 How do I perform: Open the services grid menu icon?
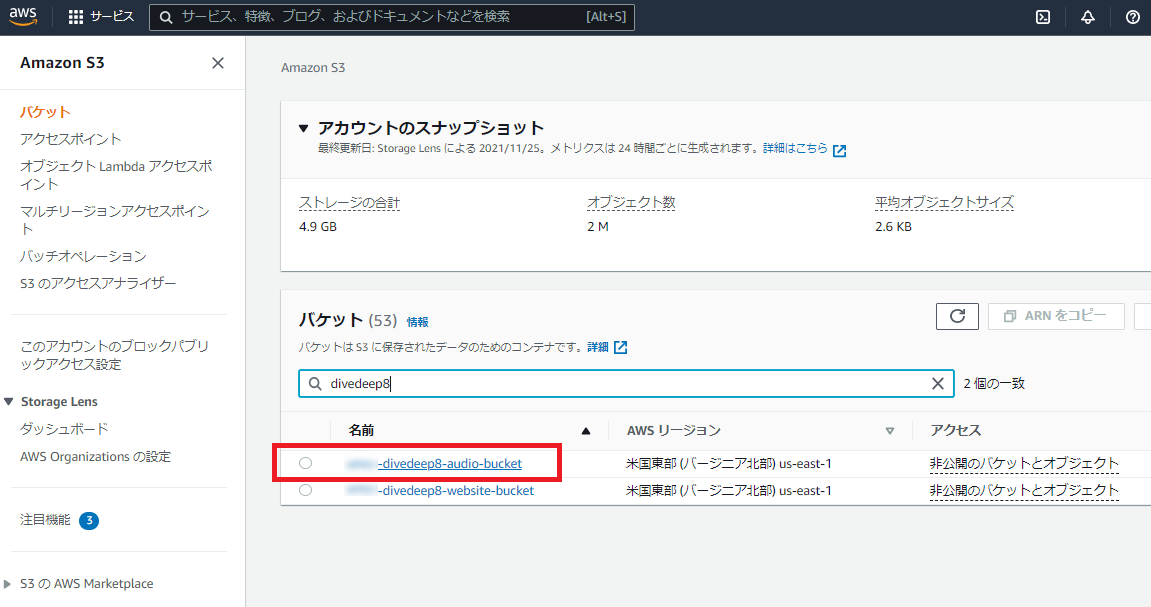coord(76,17)
